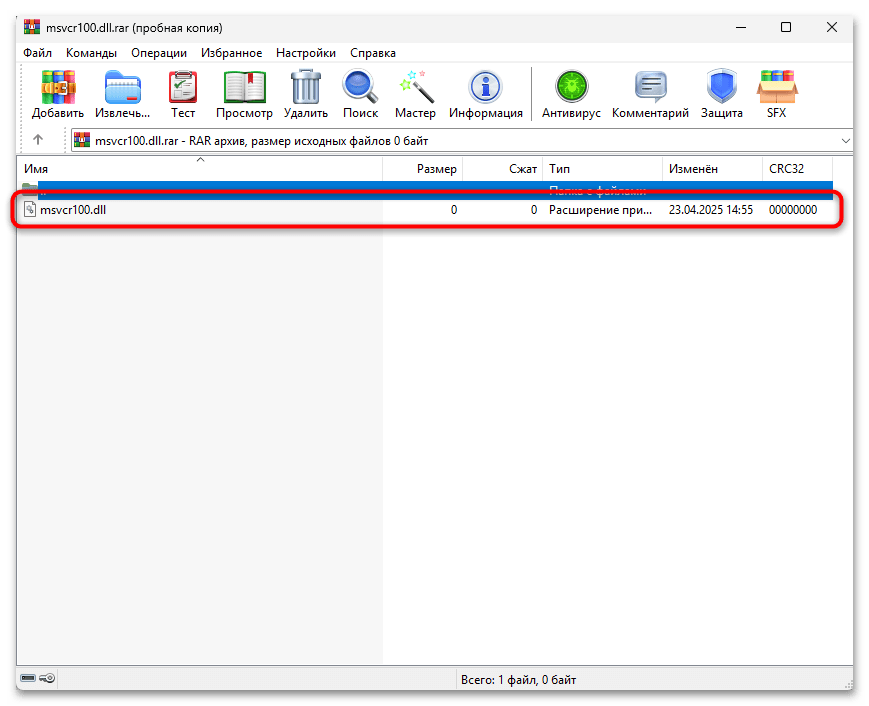Screen dimensions: 869x706
Task: Click status text 'Всего: 1 файл, 0 байт'
Action: coord(518,679)
